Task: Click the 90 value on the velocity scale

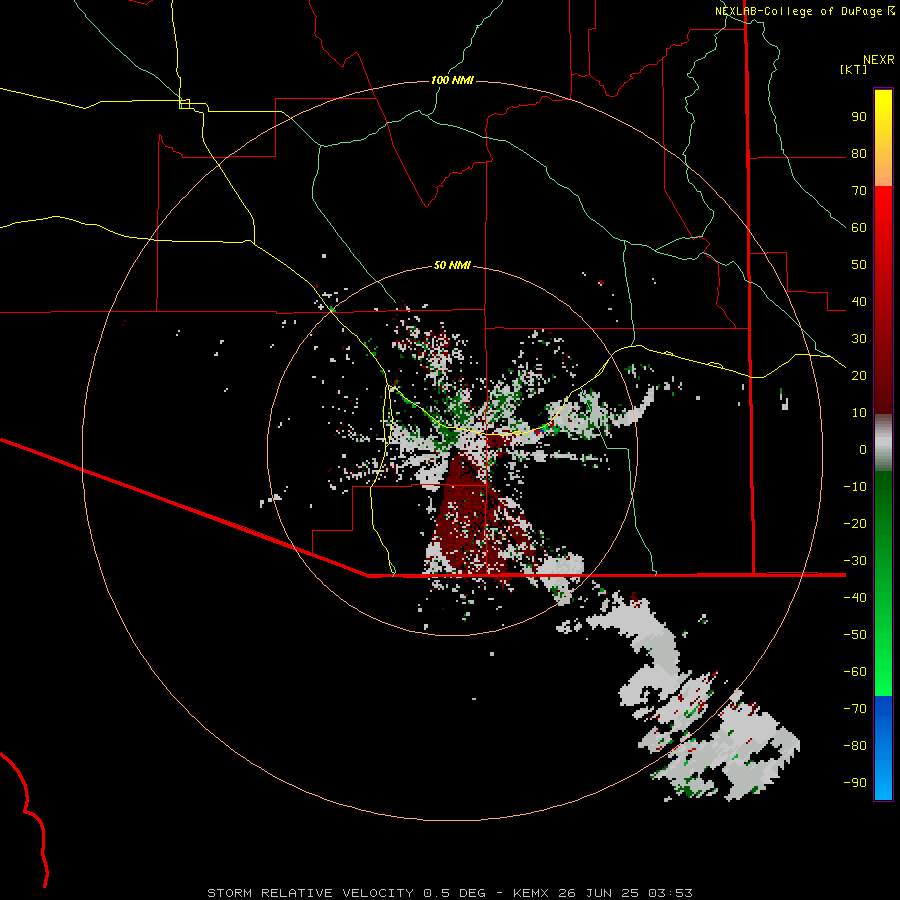Action: 859,117
